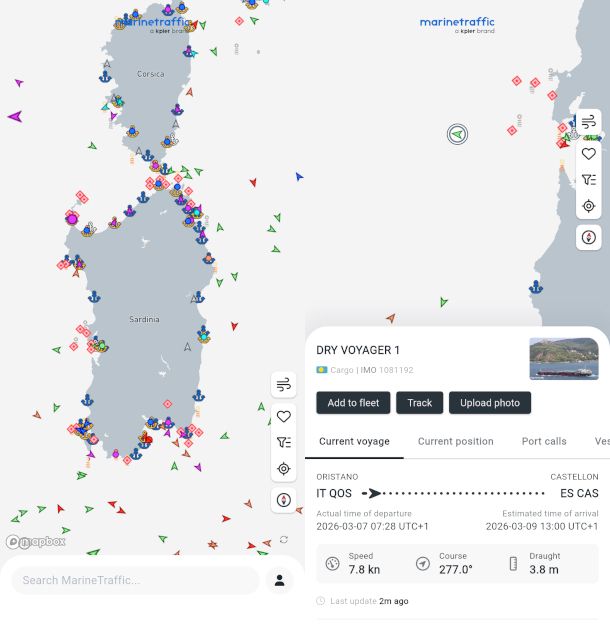This screenshot has width=610, height=627.
Task: Click the Draught 3.8 m value
Action: 544,569
